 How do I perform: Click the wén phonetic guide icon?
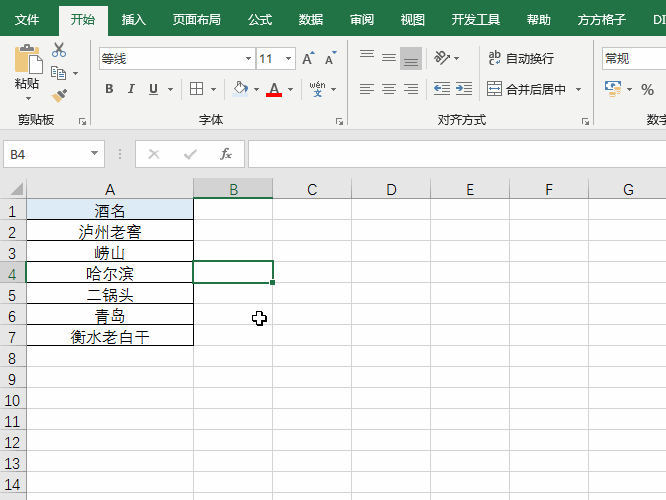[317, 89]
